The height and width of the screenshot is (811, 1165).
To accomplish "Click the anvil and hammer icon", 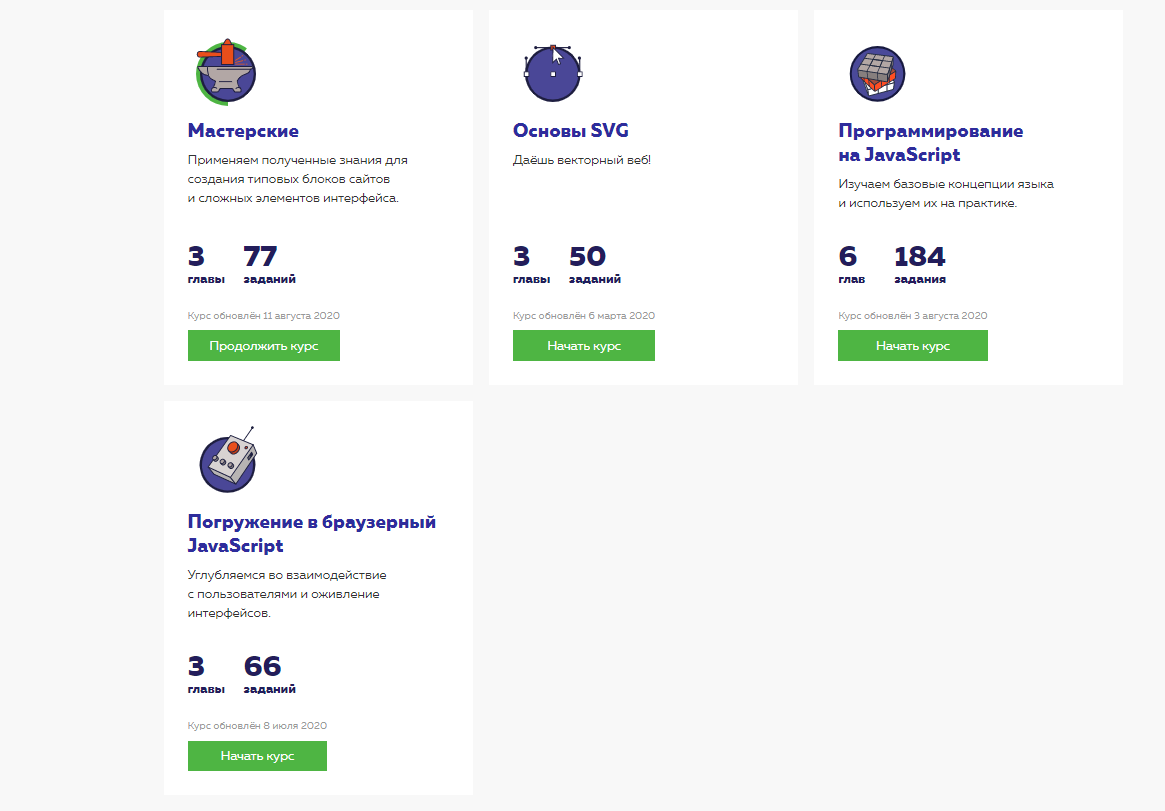I will [226, 72].
